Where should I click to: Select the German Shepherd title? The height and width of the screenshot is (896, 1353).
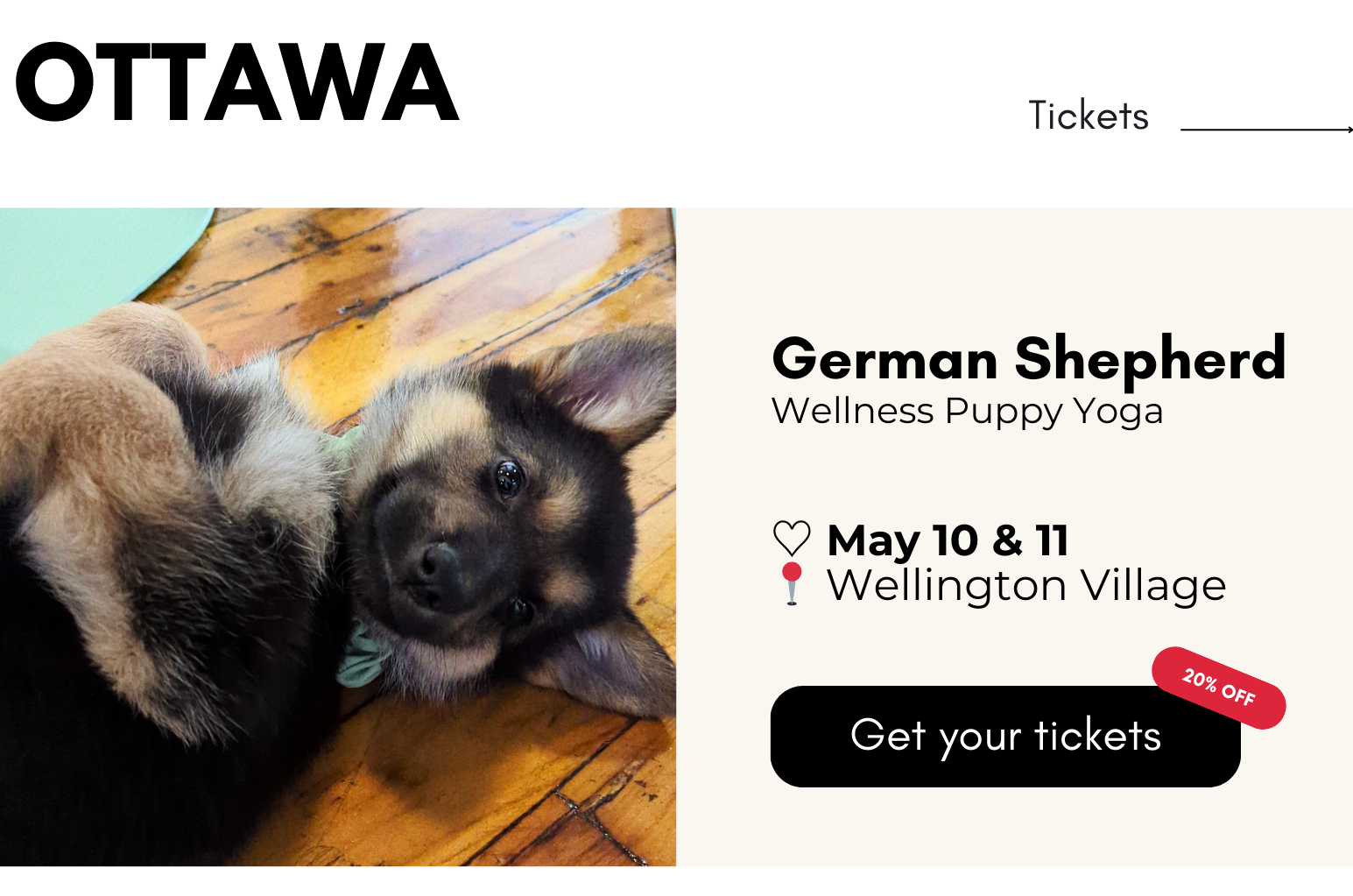click(x=1028, y=359)
